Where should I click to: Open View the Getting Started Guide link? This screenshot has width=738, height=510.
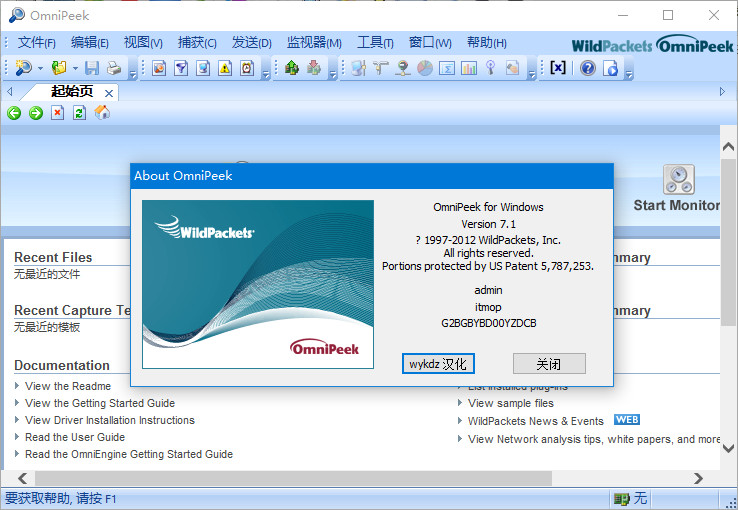99,403
